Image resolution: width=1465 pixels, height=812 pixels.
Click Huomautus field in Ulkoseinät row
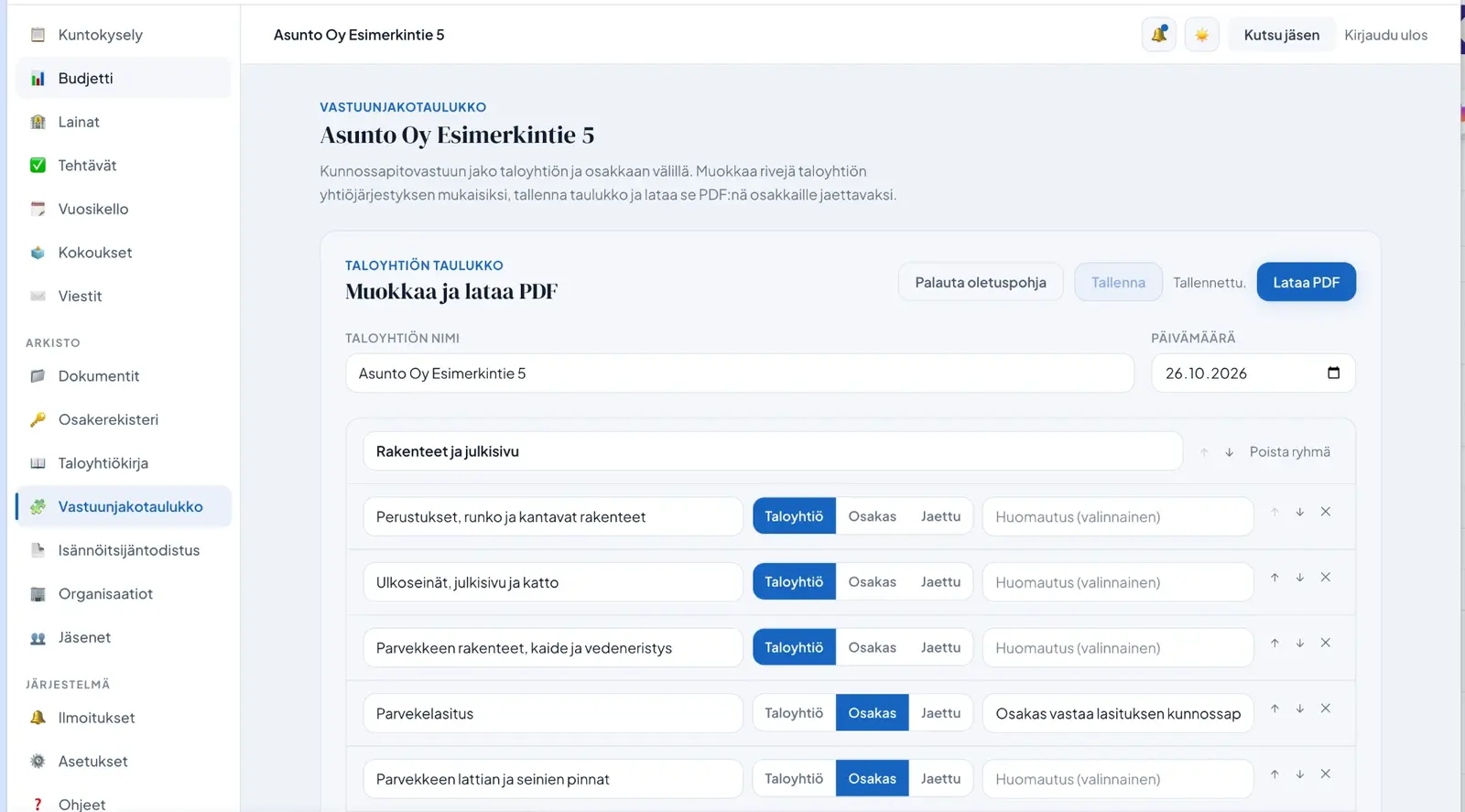coord(1118,582)
